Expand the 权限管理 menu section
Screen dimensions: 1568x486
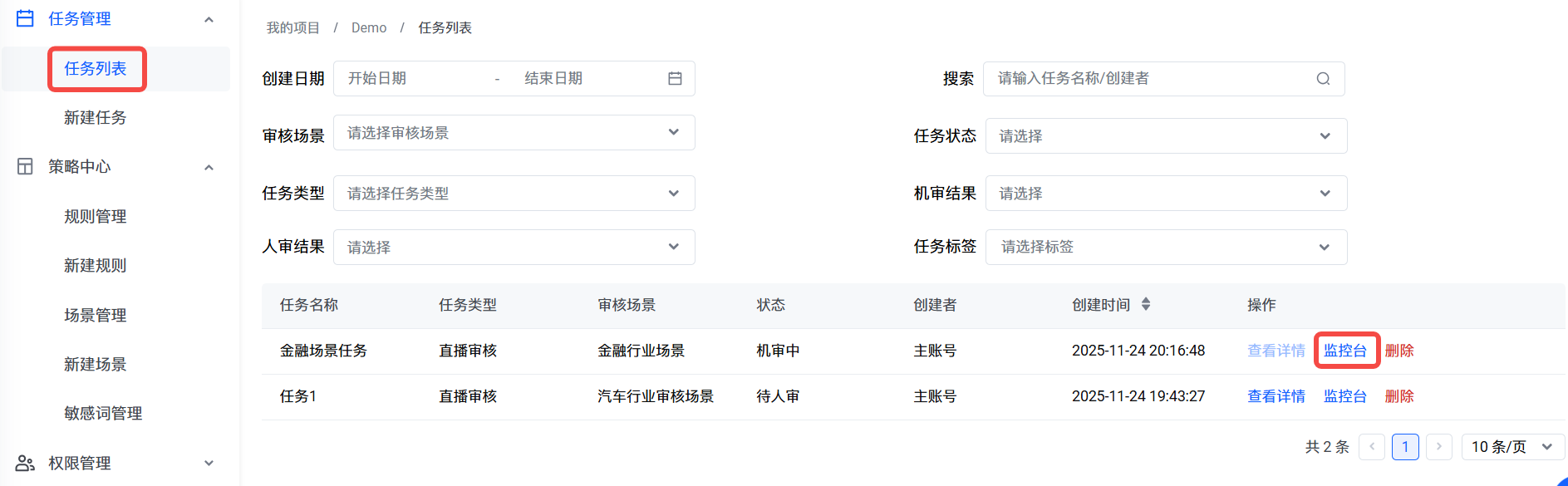coord(209,463)
